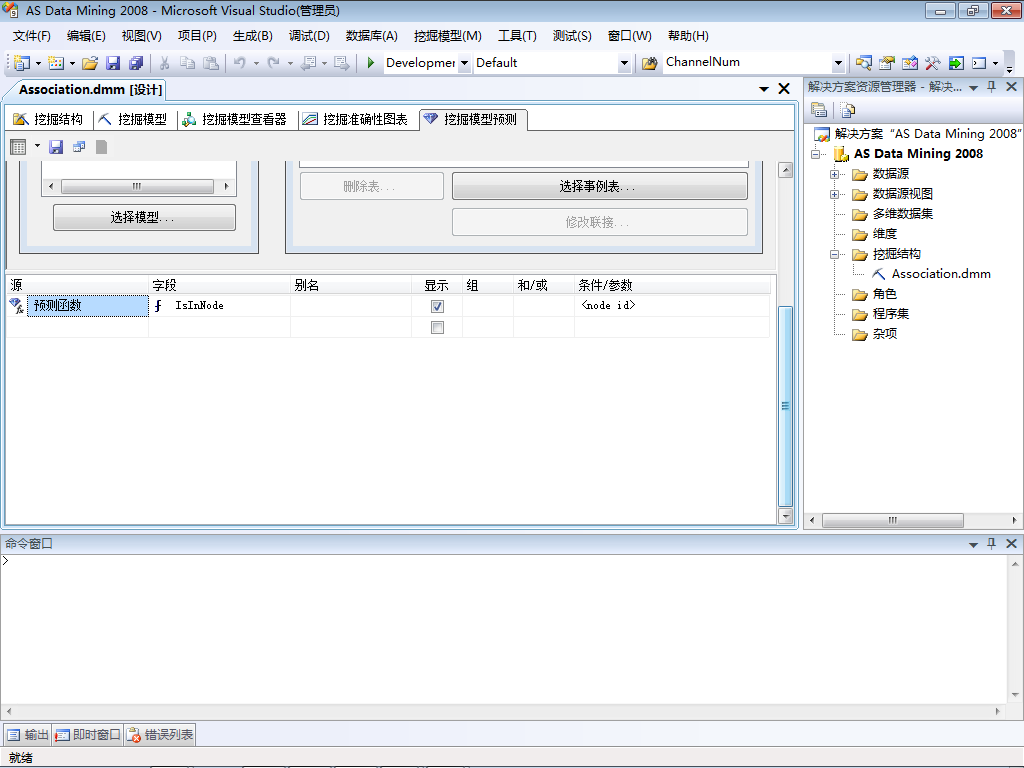The height and width of the screenshot is (768, 1024).
Task: Switch to the 输出 panel tab
Action: [28, 735]
